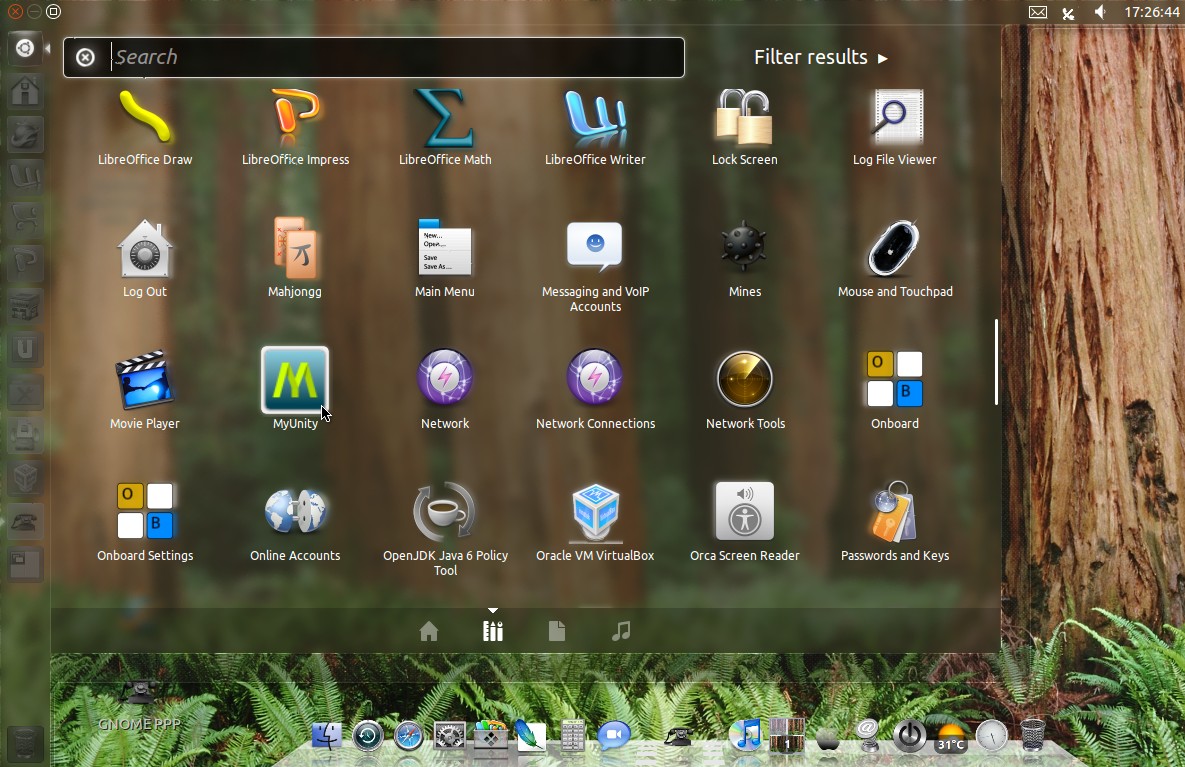
Task: Open the calculator in the dock
Action: click(573, 735)
